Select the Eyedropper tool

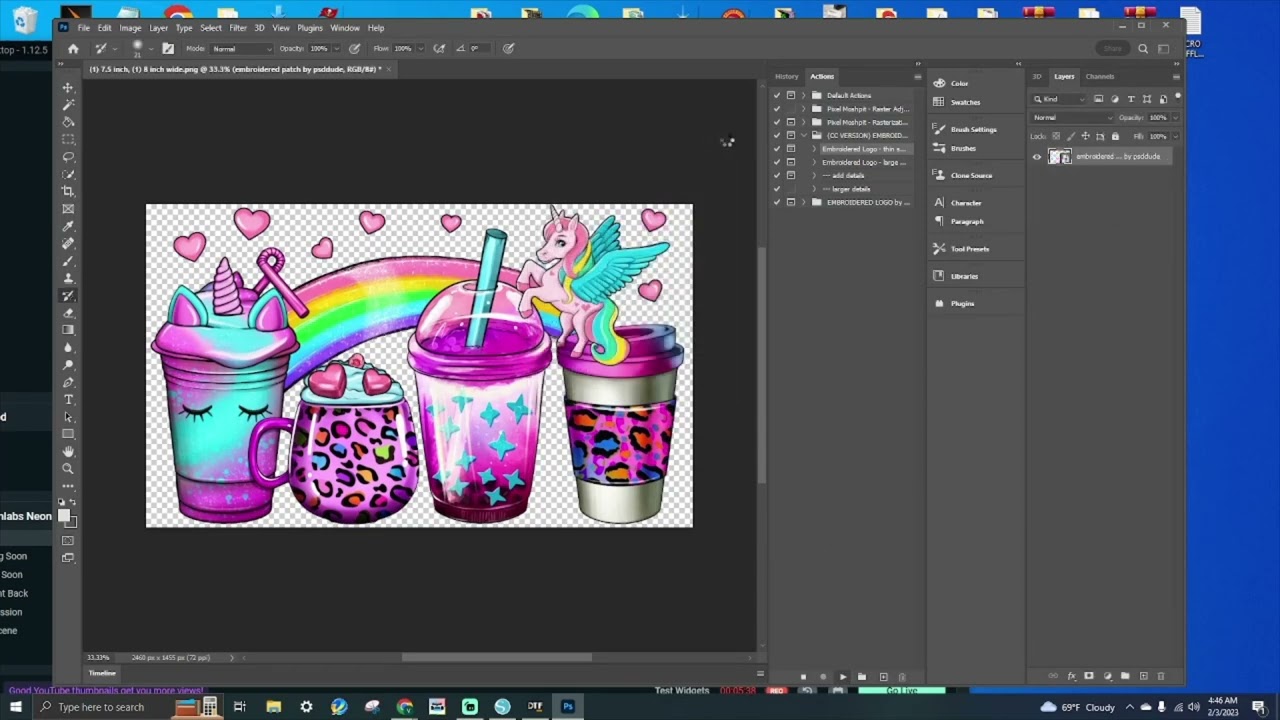68,226
